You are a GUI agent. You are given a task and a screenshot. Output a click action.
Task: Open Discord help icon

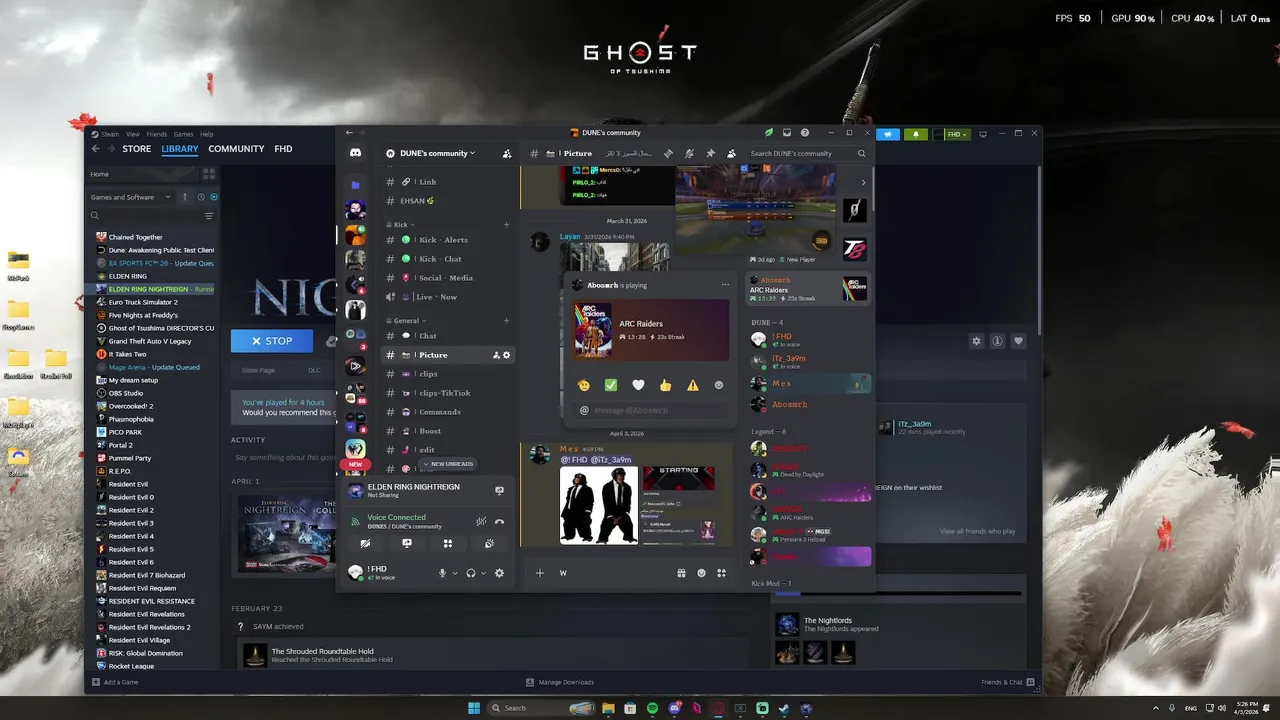point(805,132)
